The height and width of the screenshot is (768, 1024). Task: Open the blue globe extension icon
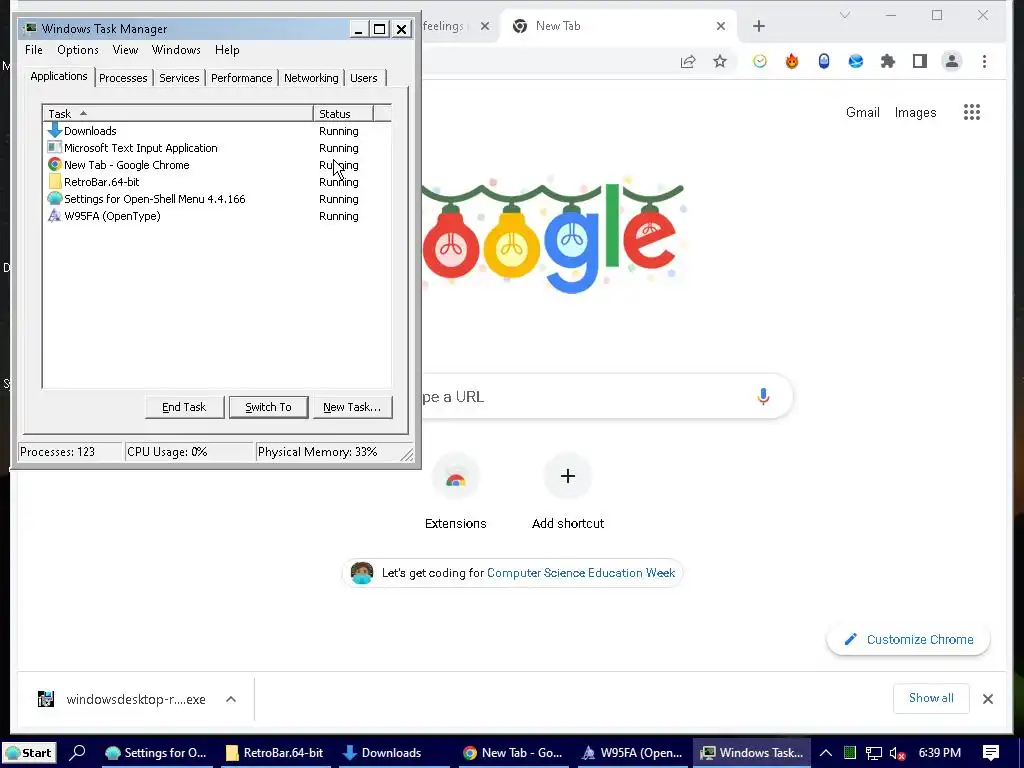pyautogui.click(x=856, y=61)
